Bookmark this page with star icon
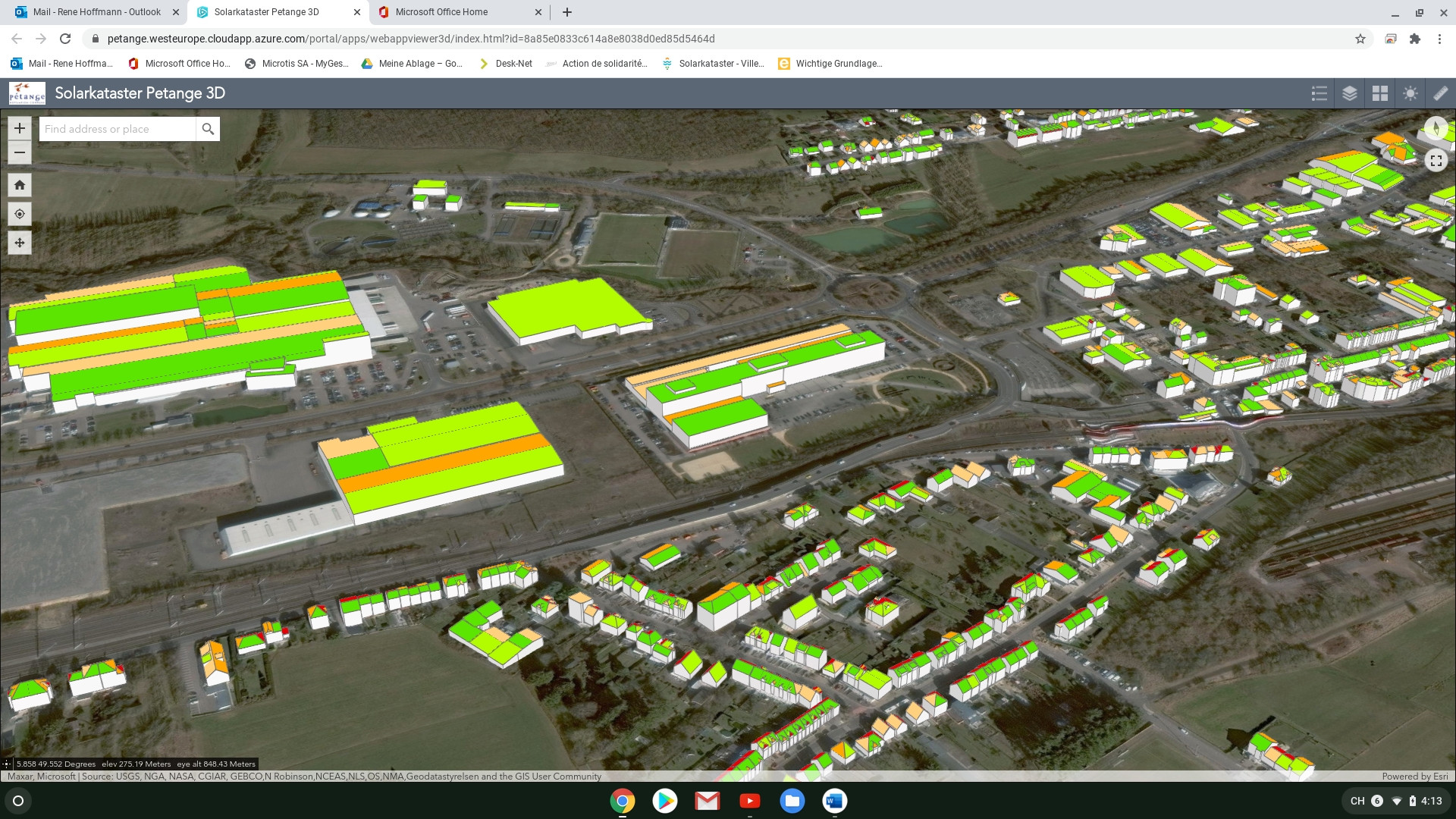This screenshot has height=819, width=1456. (x=1360, y=39)
